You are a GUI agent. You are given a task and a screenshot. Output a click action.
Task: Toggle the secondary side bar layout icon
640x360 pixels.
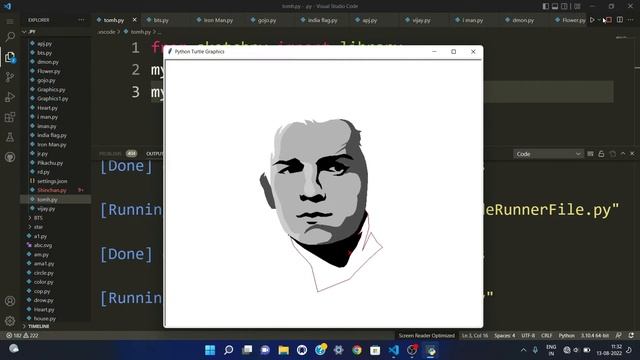tap(564, 6)
